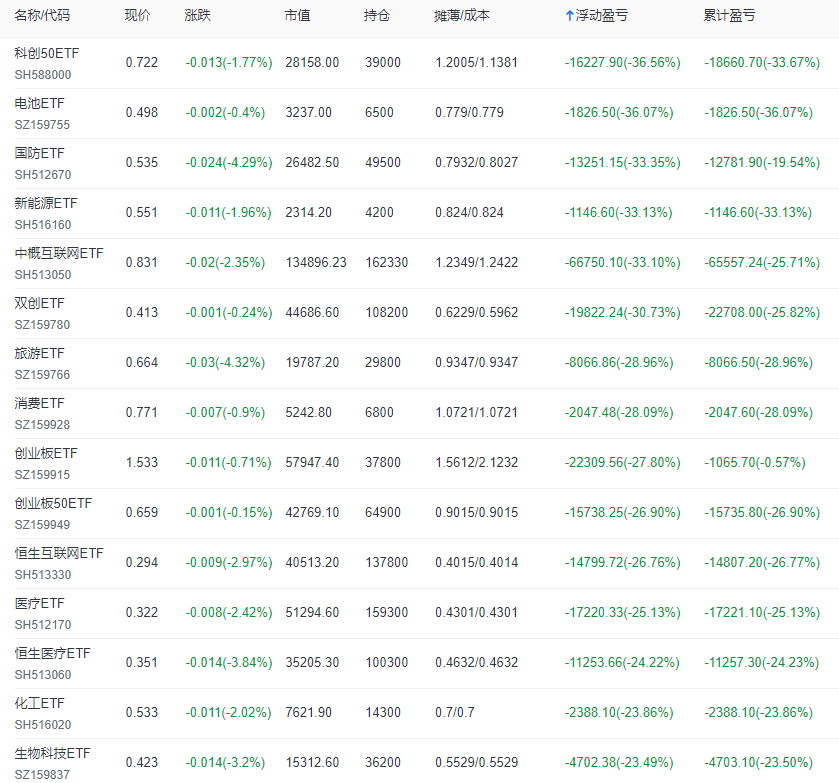Select code SH512170

click(43, 625)
